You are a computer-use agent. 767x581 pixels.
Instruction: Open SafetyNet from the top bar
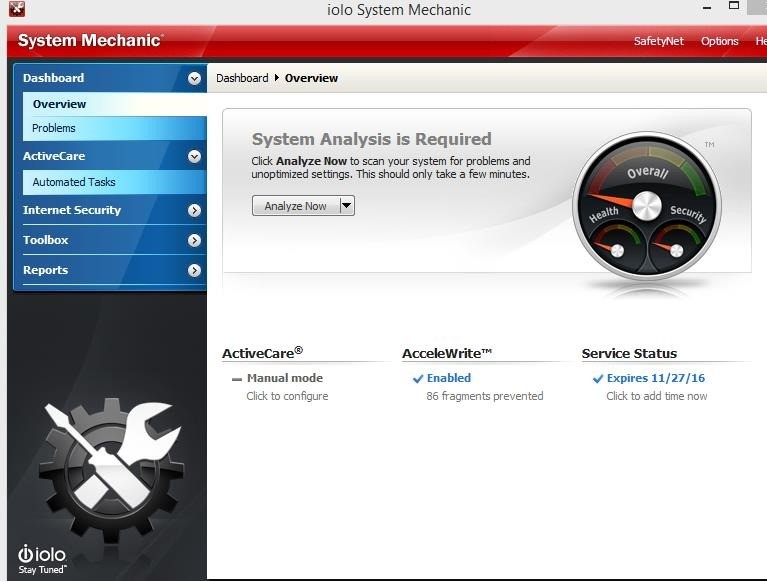coord(658,41)
